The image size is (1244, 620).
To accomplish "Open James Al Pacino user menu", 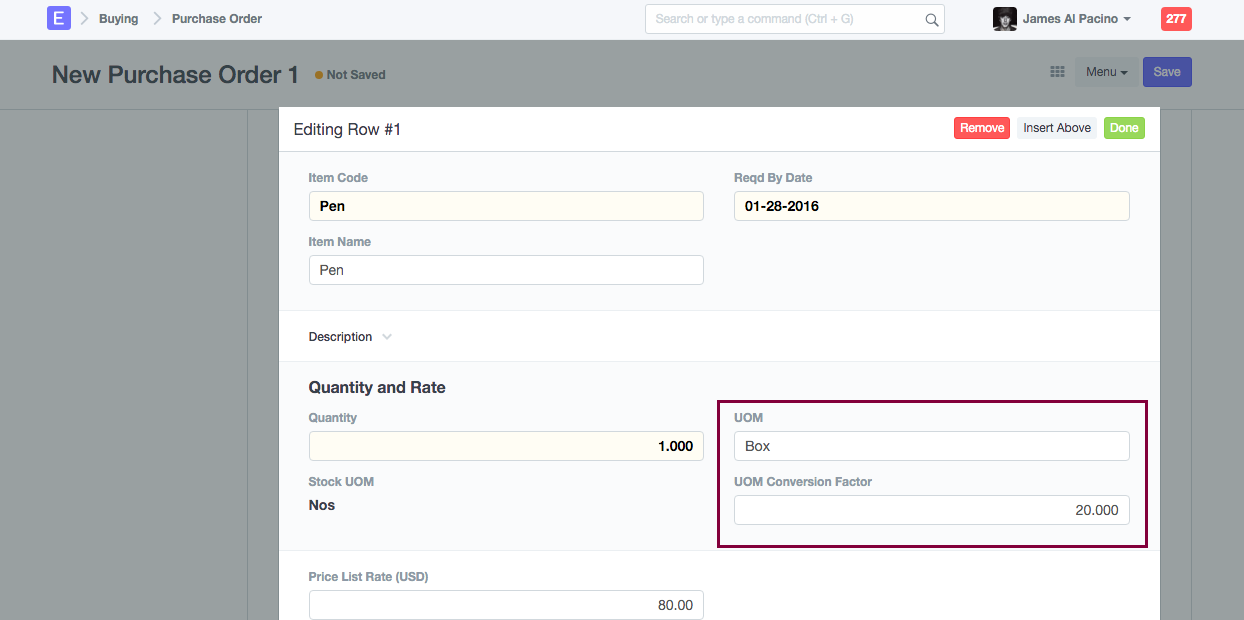I will (1076, 19).
